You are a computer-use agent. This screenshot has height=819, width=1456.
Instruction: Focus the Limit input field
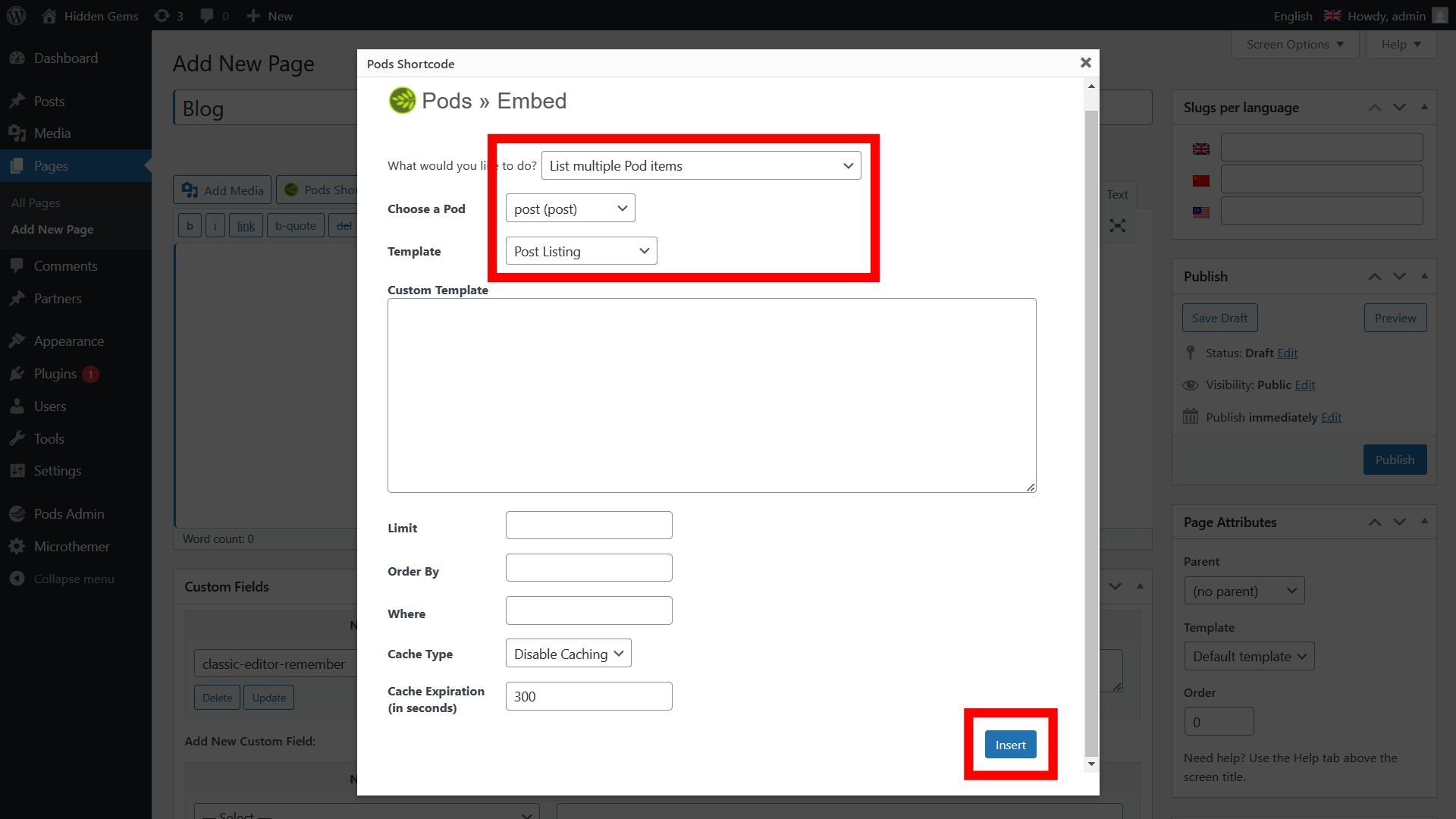point(588,526)
